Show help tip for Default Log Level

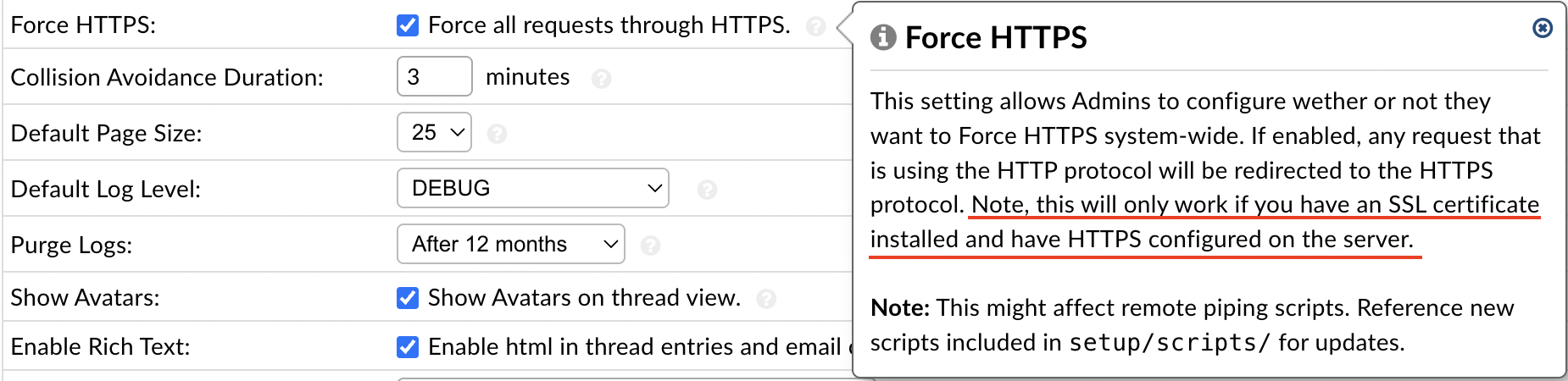point(707,190)
